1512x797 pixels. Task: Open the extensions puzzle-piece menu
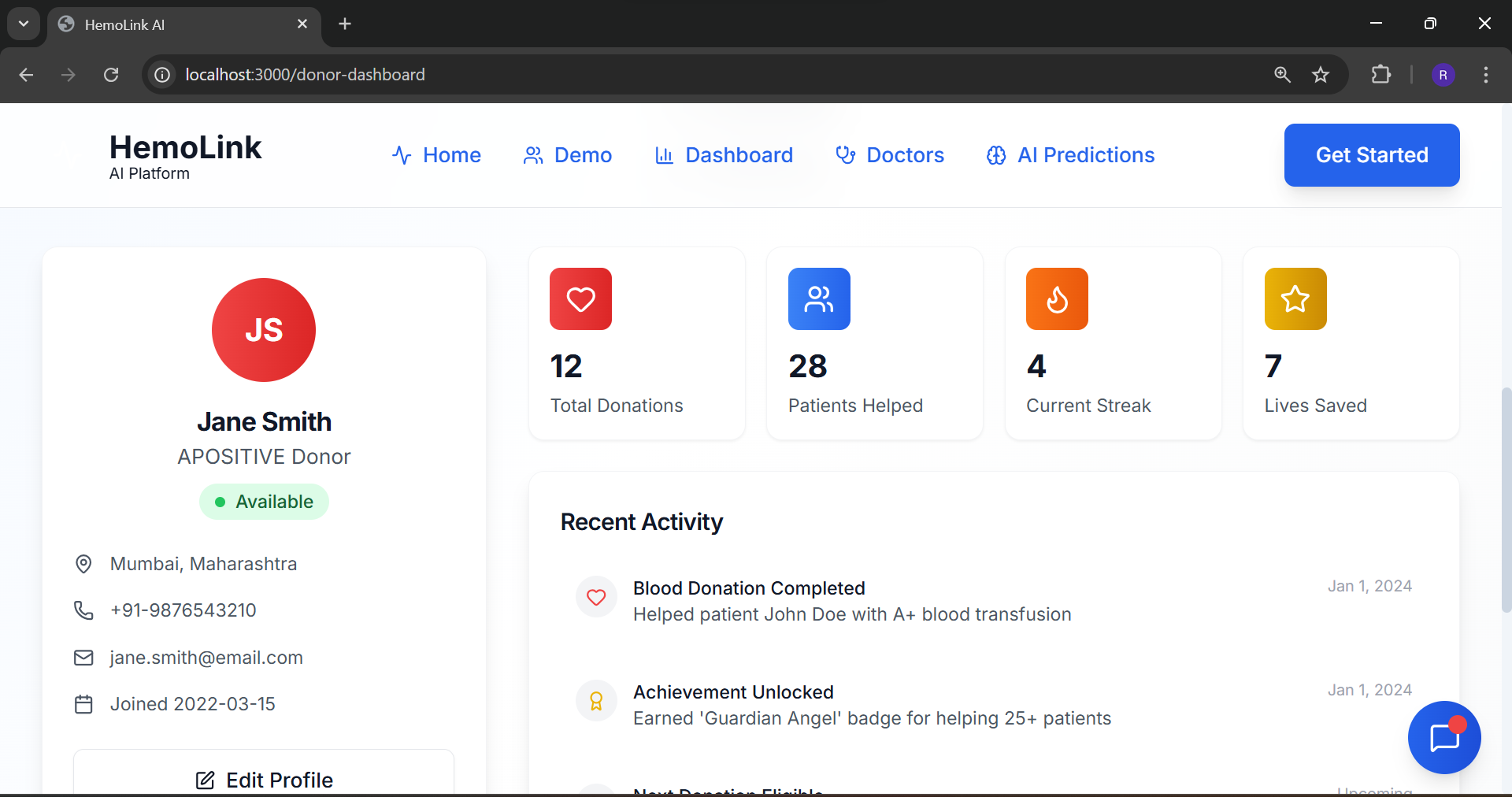1381,75
